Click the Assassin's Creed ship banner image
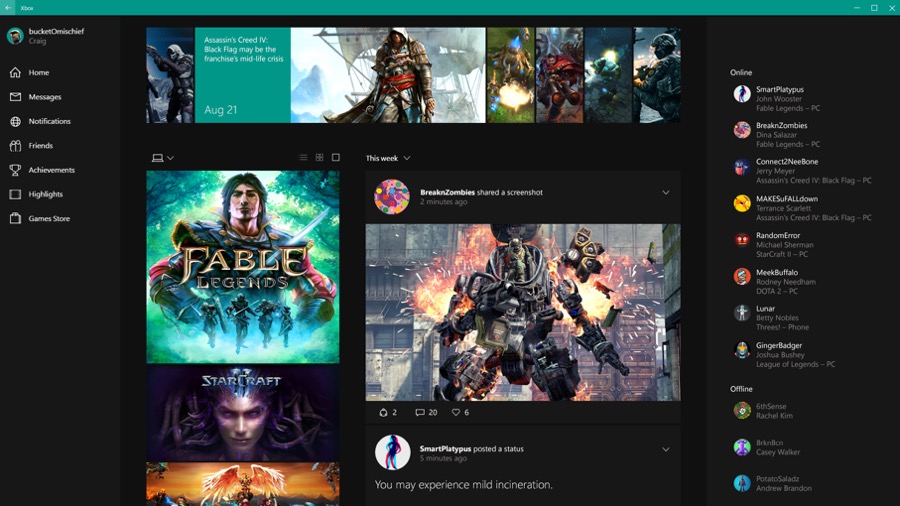This screenshot has height=506, width=900. coord(388,75)
